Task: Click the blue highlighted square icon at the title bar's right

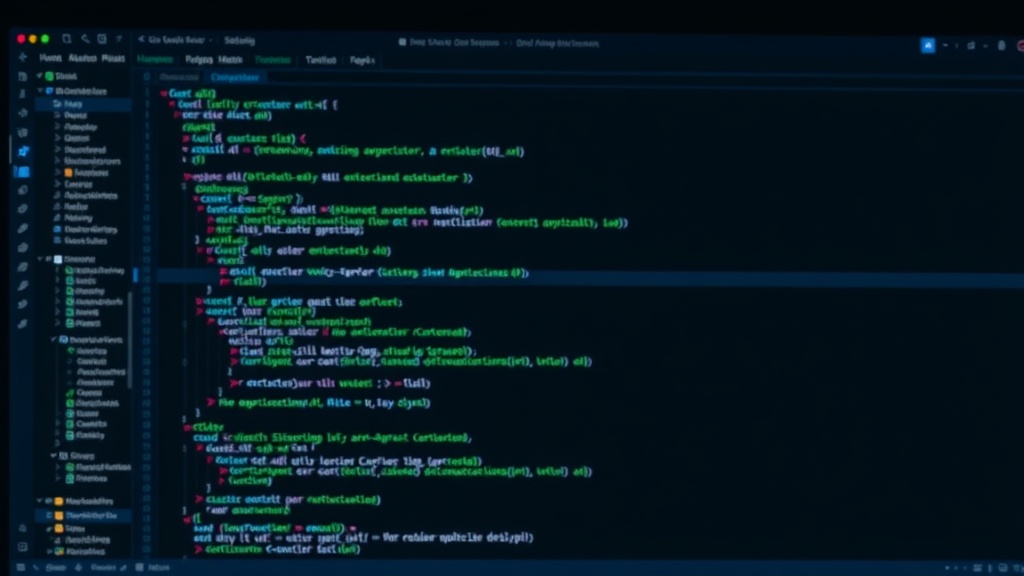Action: coord(927,45)
